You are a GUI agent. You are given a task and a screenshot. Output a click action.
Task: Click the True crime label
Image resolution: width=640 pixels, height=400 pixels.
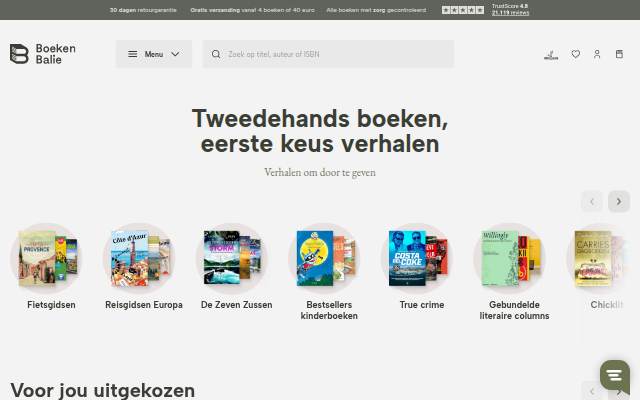point(422,305)
